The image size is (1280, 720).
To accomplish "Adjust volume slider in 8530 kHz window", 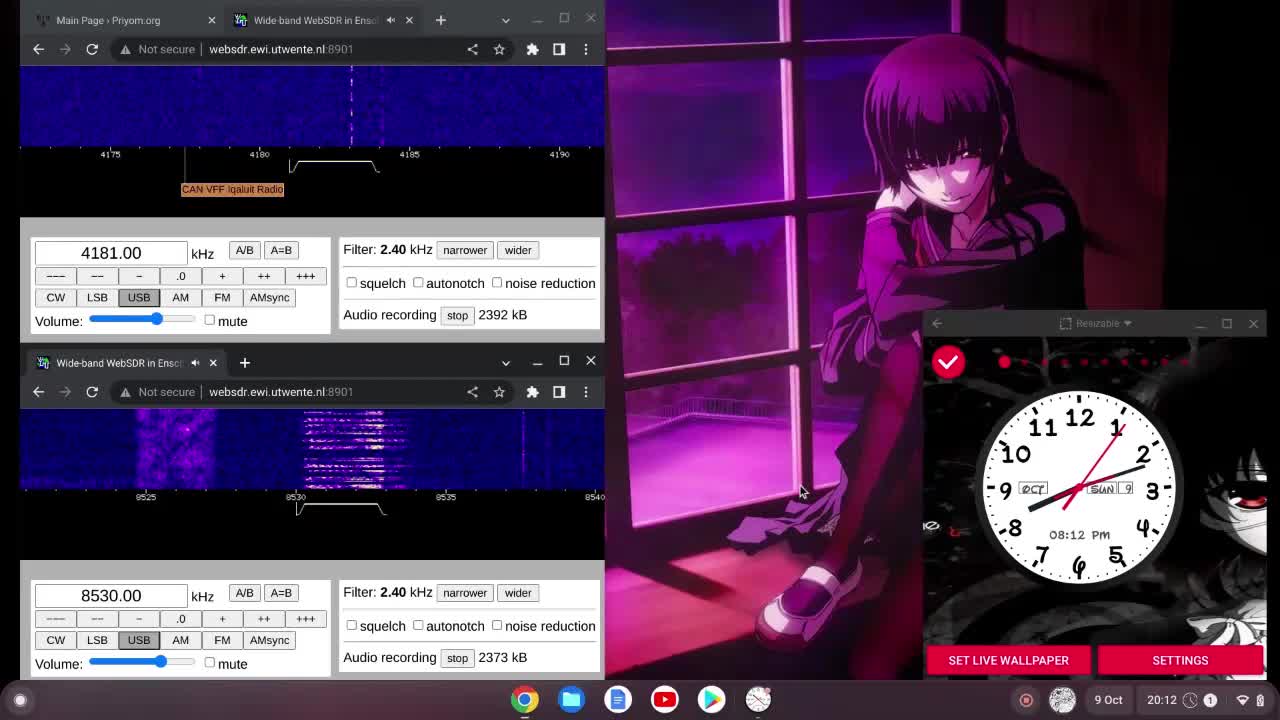I will 142,662.
